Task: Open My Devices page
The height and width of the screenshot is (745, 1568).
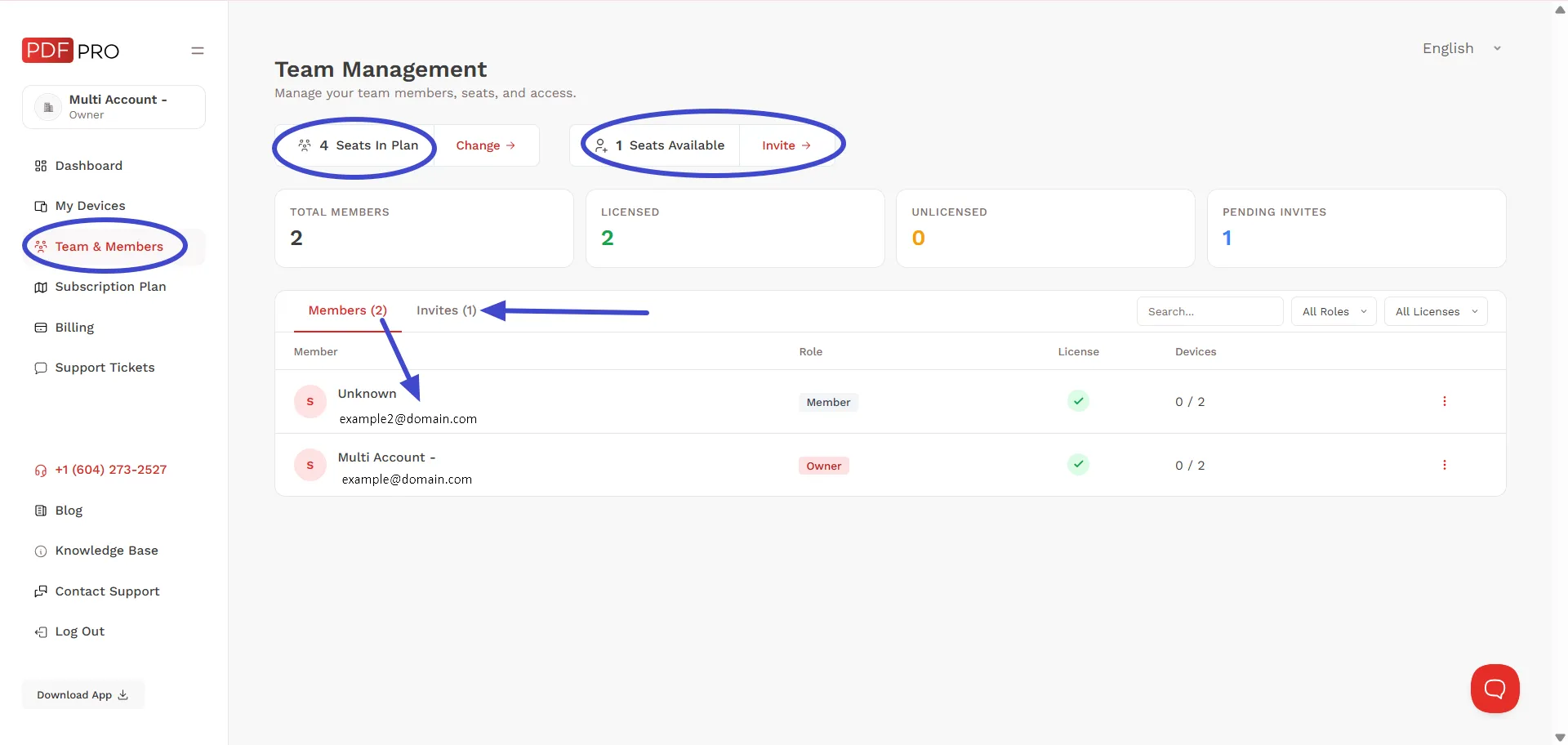Action: 80,206
